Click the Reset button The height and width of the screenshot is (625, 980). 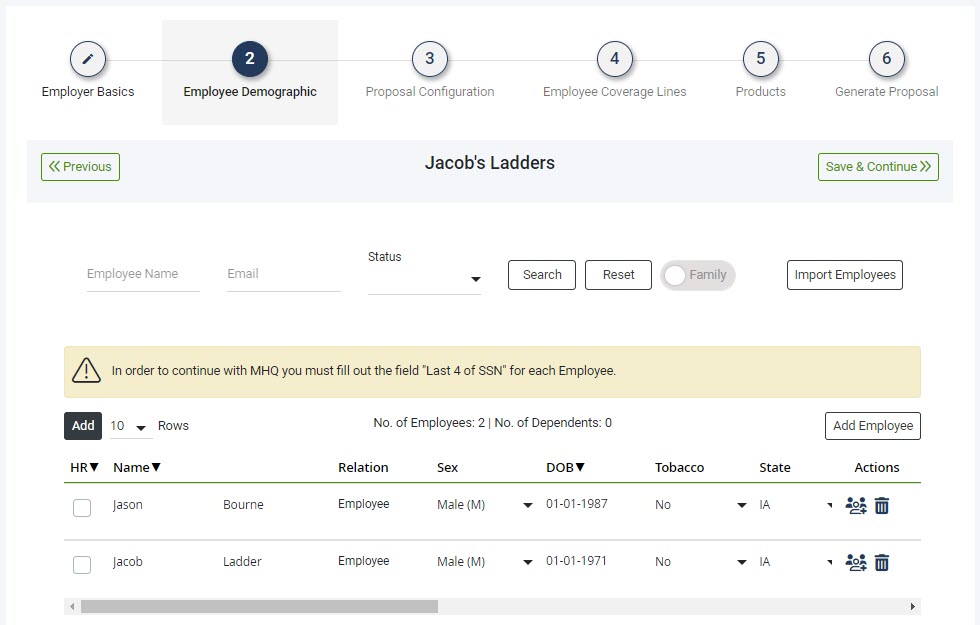tap(618, 275)
